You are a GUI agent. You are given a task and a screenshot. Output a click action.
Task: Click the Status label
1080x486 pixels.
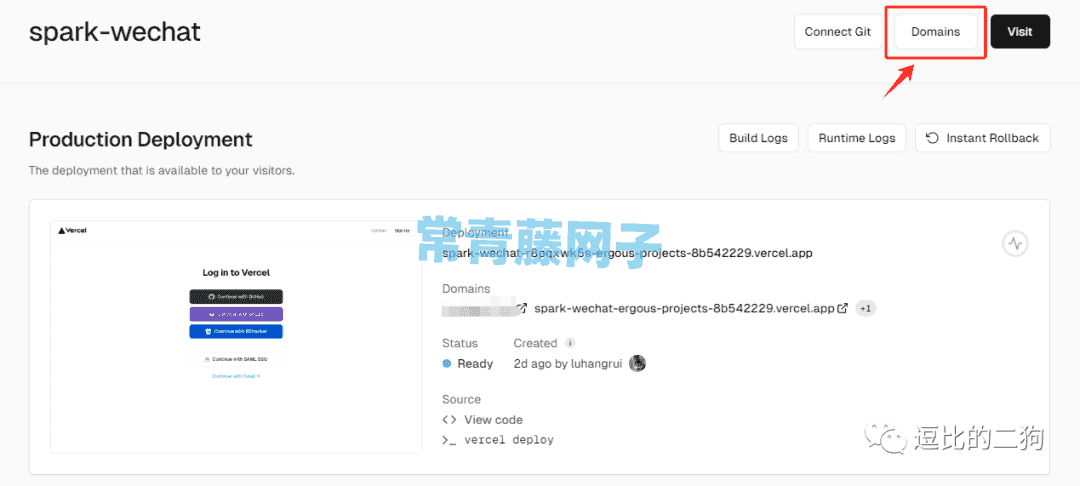click(x=459, y=343)
